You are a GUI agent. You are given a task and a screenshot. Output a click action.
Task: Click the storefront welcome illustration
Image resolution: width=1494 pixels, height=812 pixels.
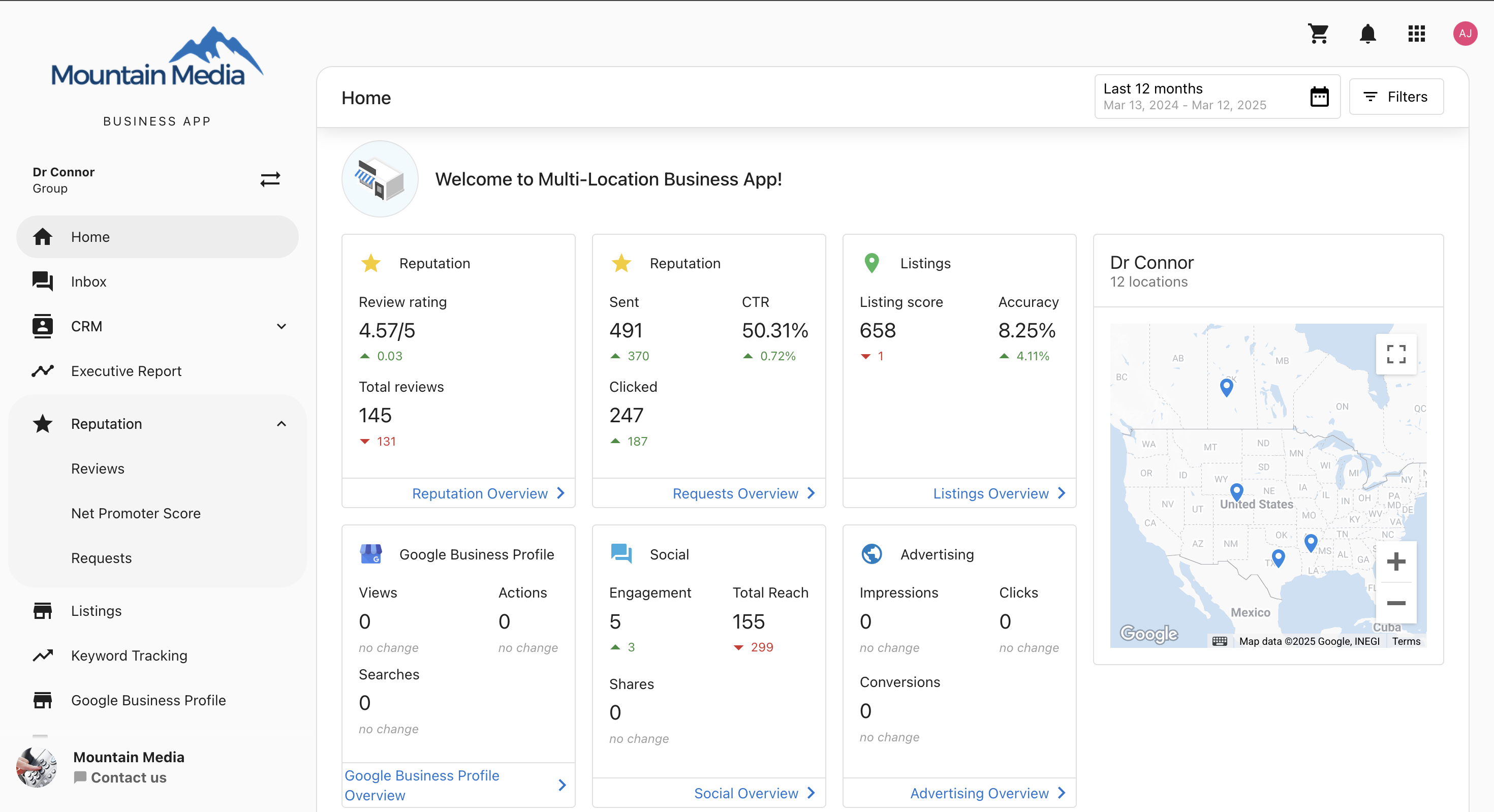380,179
